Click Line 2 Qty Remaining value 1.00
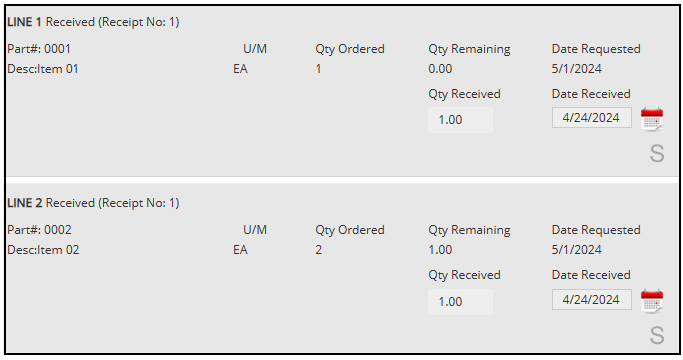The height and width of the screenshot is (360, 683). point(440,250)
